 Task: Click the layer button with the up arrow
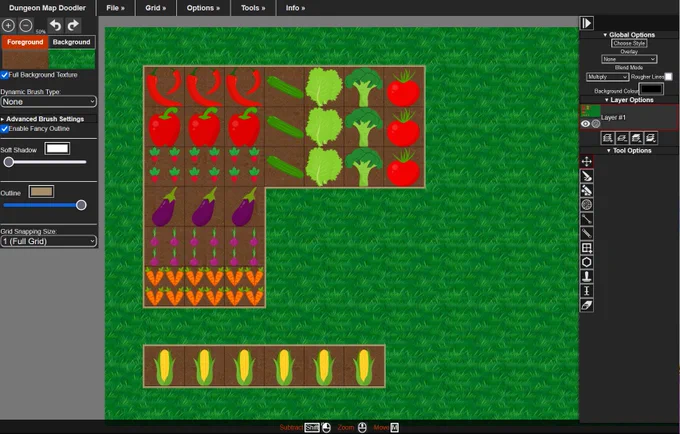pyautogui.click(x=636, y=138)
